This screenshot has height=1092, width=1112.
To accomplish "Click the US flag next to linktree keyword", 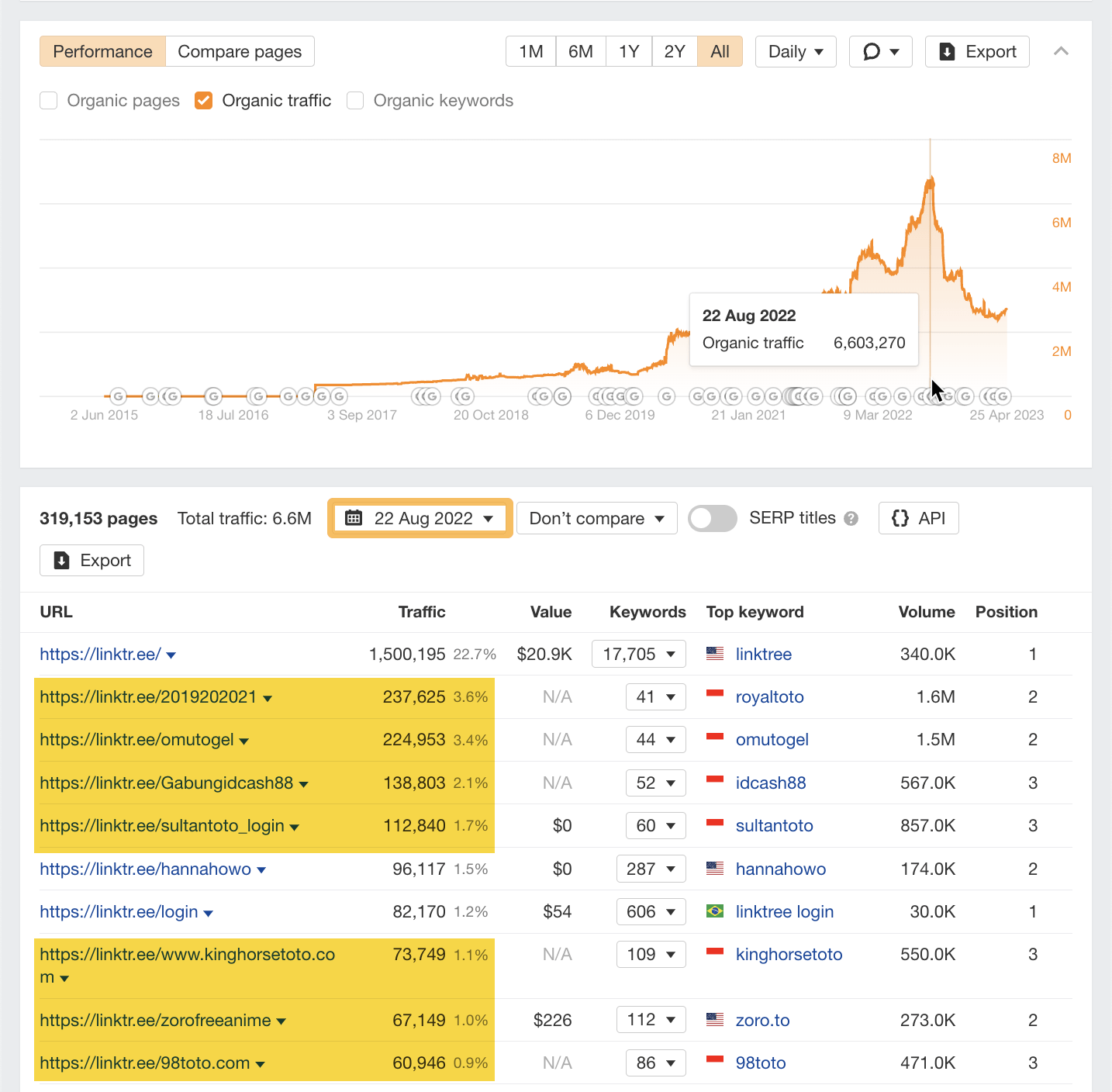I will (x=715, y=654).
